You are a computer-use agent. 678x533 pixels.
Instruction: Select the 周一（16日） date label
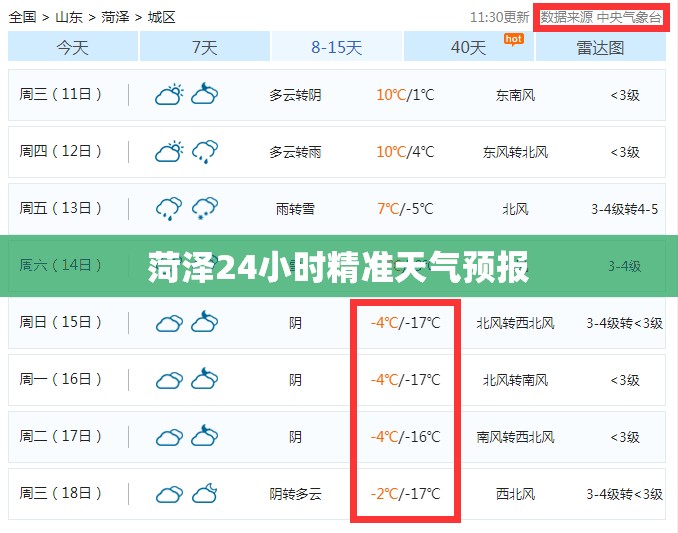click(60, 379)
